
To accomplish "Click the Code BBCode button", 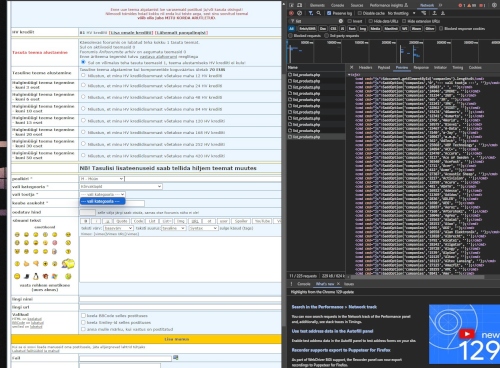I will (x=138, y=221).
